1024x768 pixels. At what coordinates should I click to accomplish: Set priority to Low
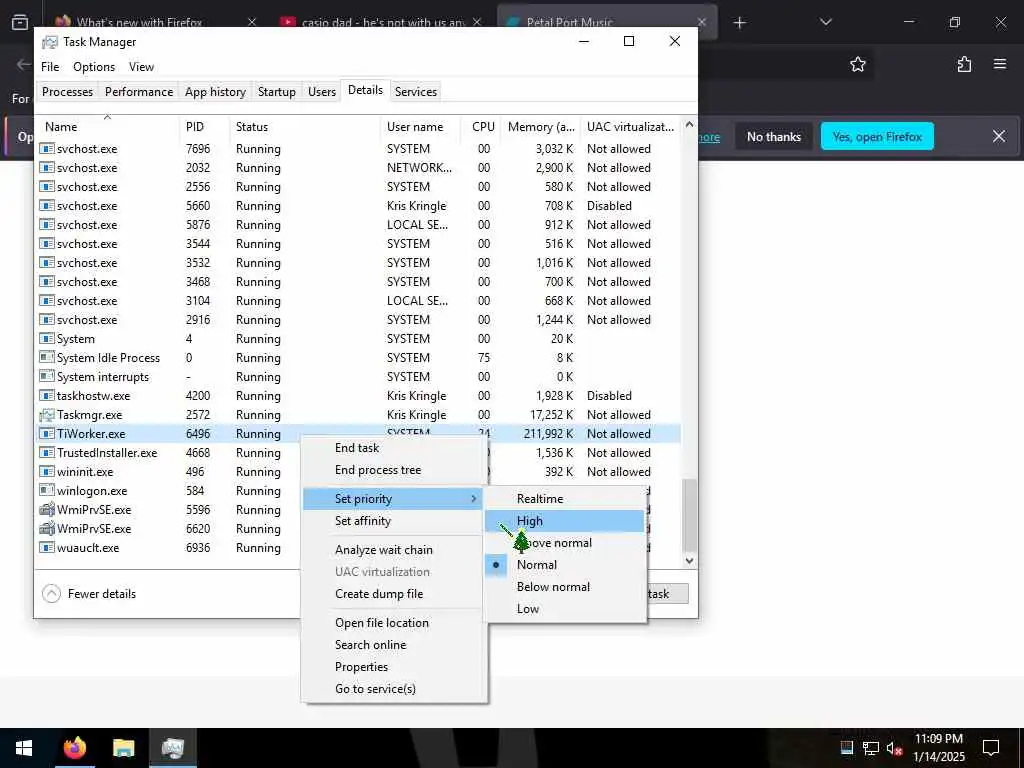[565, 609]
